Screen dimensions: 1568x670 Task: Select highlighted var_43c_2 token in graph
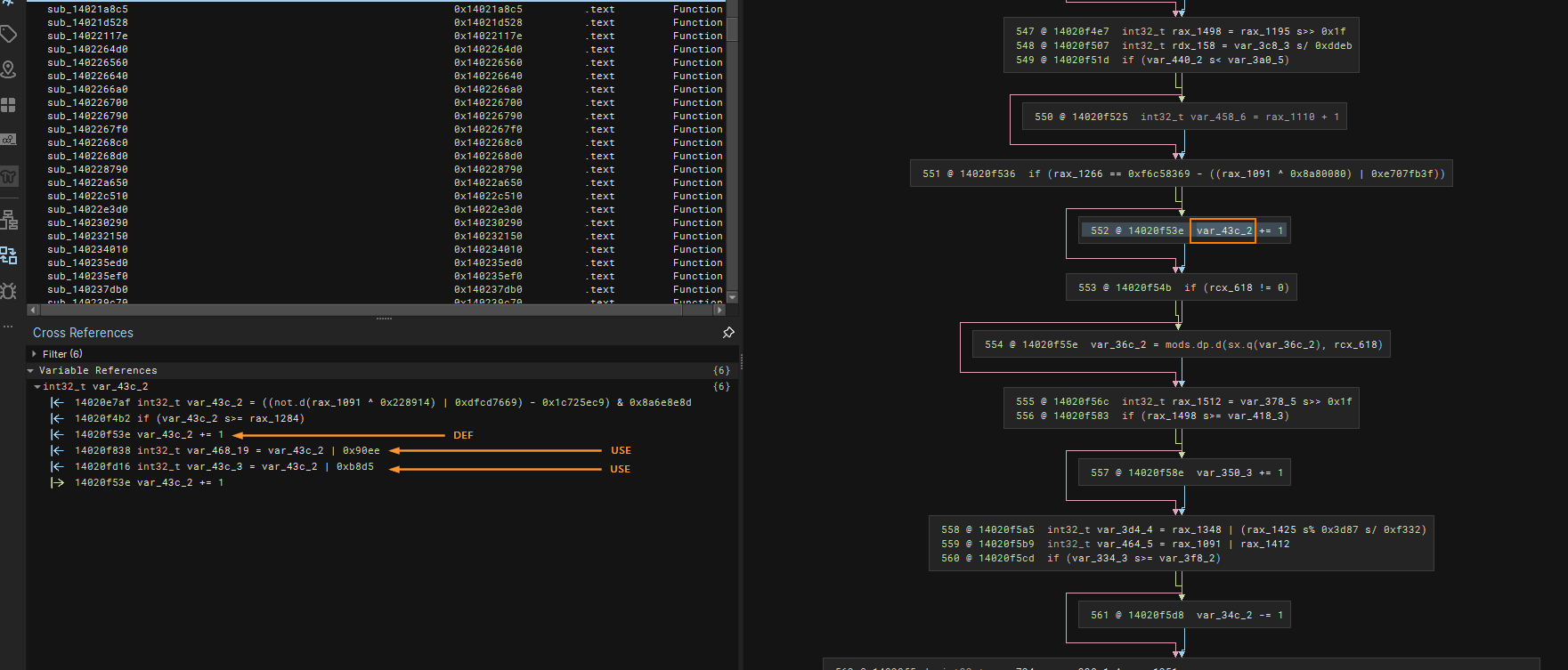[1223, 231]
